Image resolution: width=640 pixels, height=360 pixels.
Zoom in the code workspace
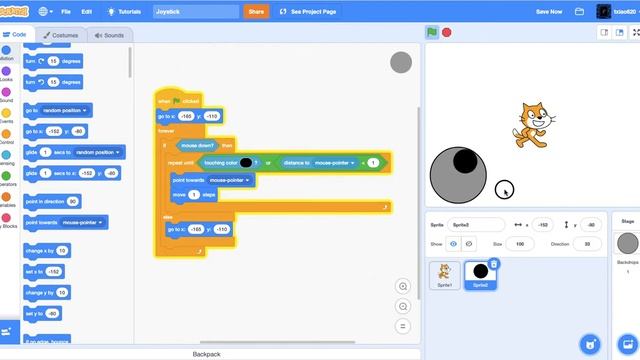(x=403, y=287)
